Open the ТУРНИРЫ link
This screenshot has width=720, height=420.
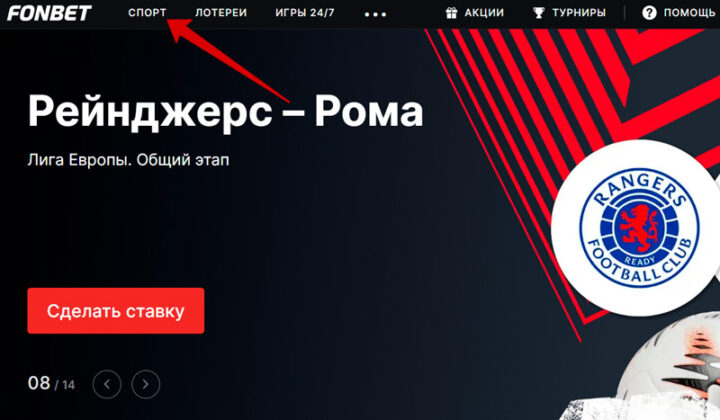coord(579,13)
